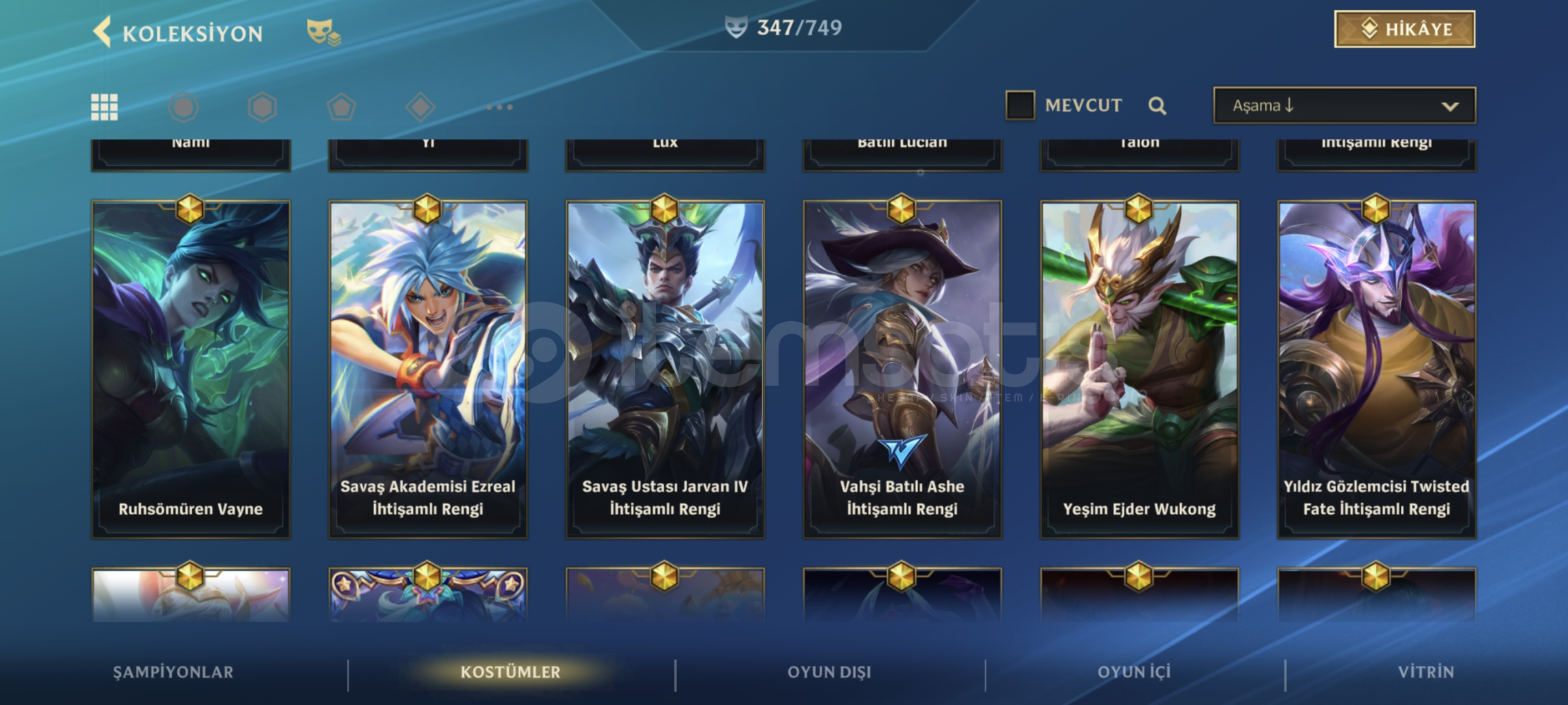This screenshot has height=705, width=1568.
Task: Enable the MEVCUT checkbox
Action: pyautogui.click(x=1020, y=105)
